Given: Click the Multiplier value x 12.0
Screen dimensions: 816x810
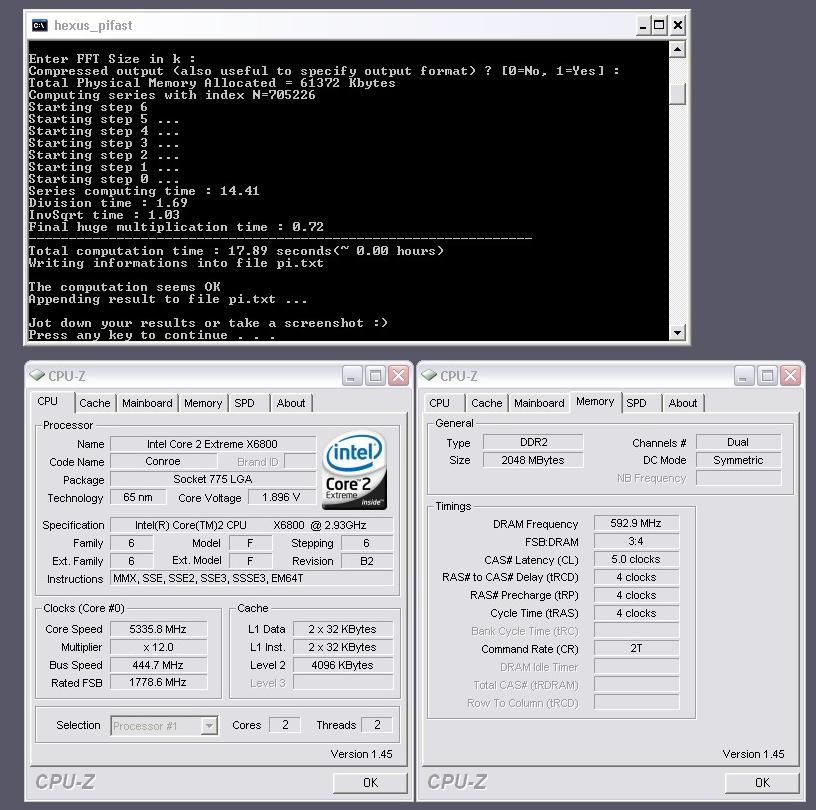Looking at the screenshot, I should tap(158, 647).
